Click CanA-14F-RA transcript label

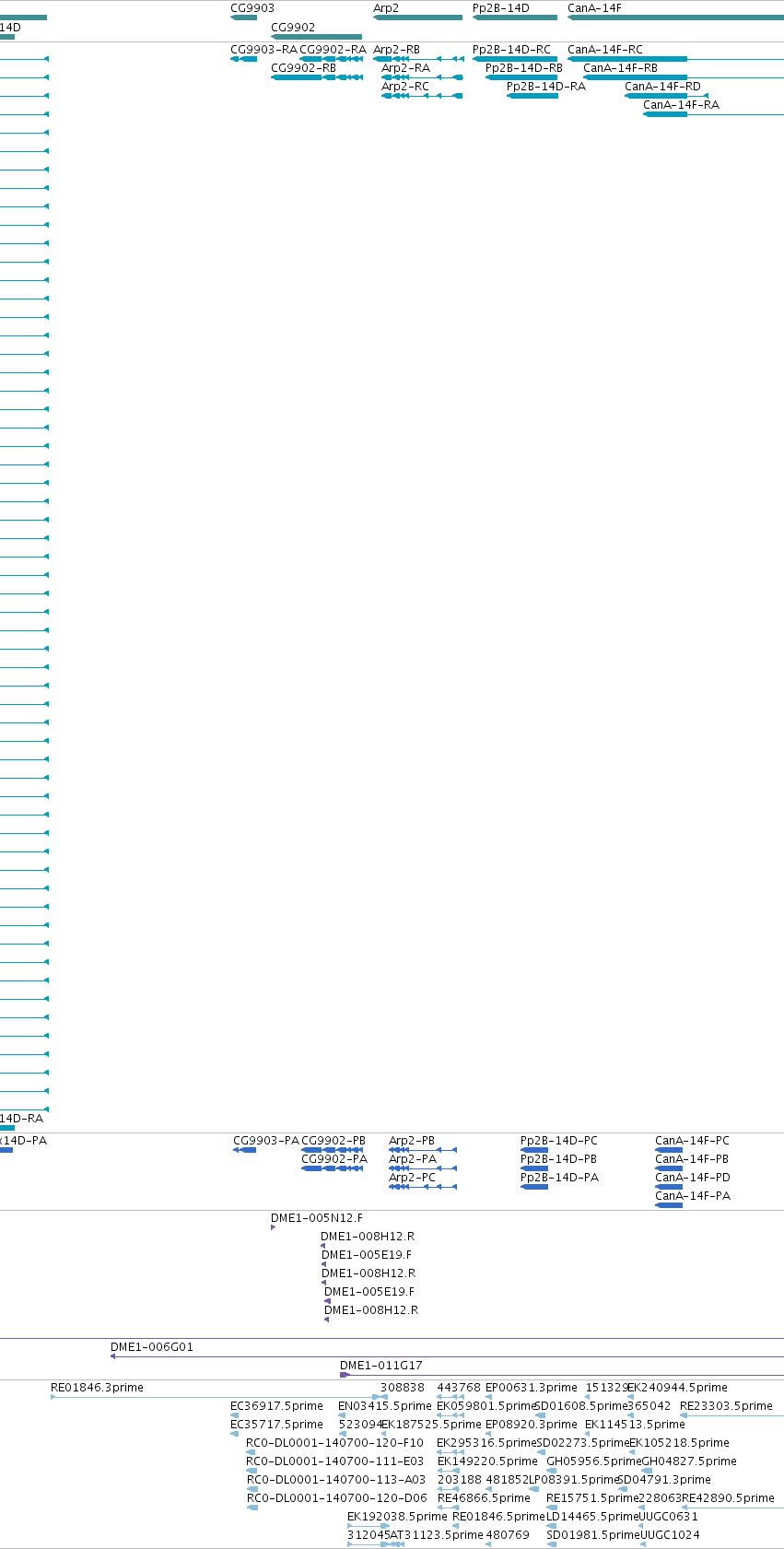tap(681, 105)
